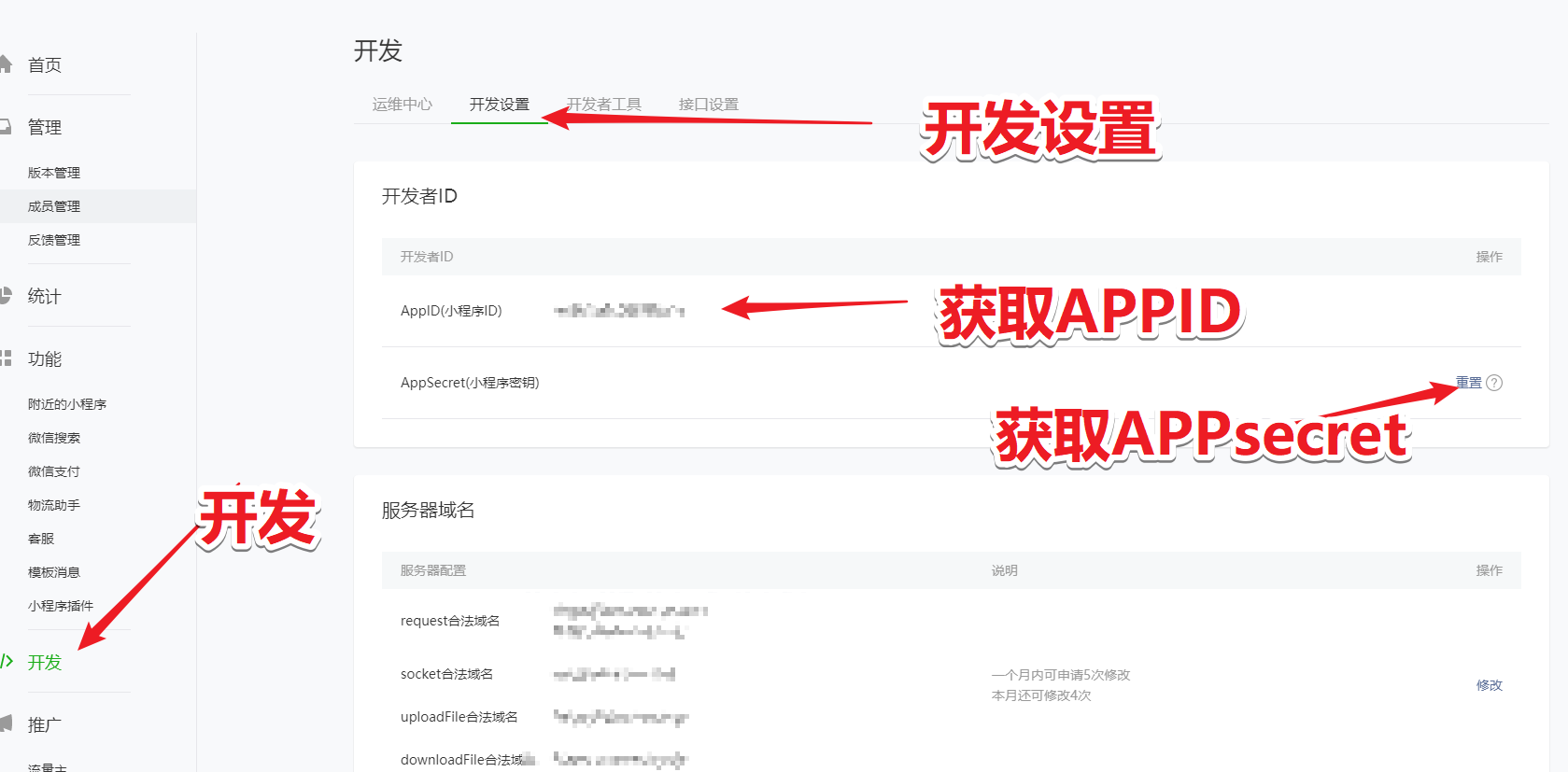Image resolution: width=1568 pixels, height=772 pixels.
Task: Click the 功能 sidebar heading
Action: [45, 358]
